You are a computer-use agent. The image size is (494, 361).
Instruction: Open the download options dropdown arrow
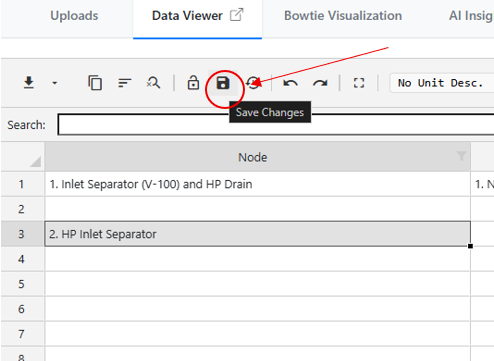tap(55, 83)
